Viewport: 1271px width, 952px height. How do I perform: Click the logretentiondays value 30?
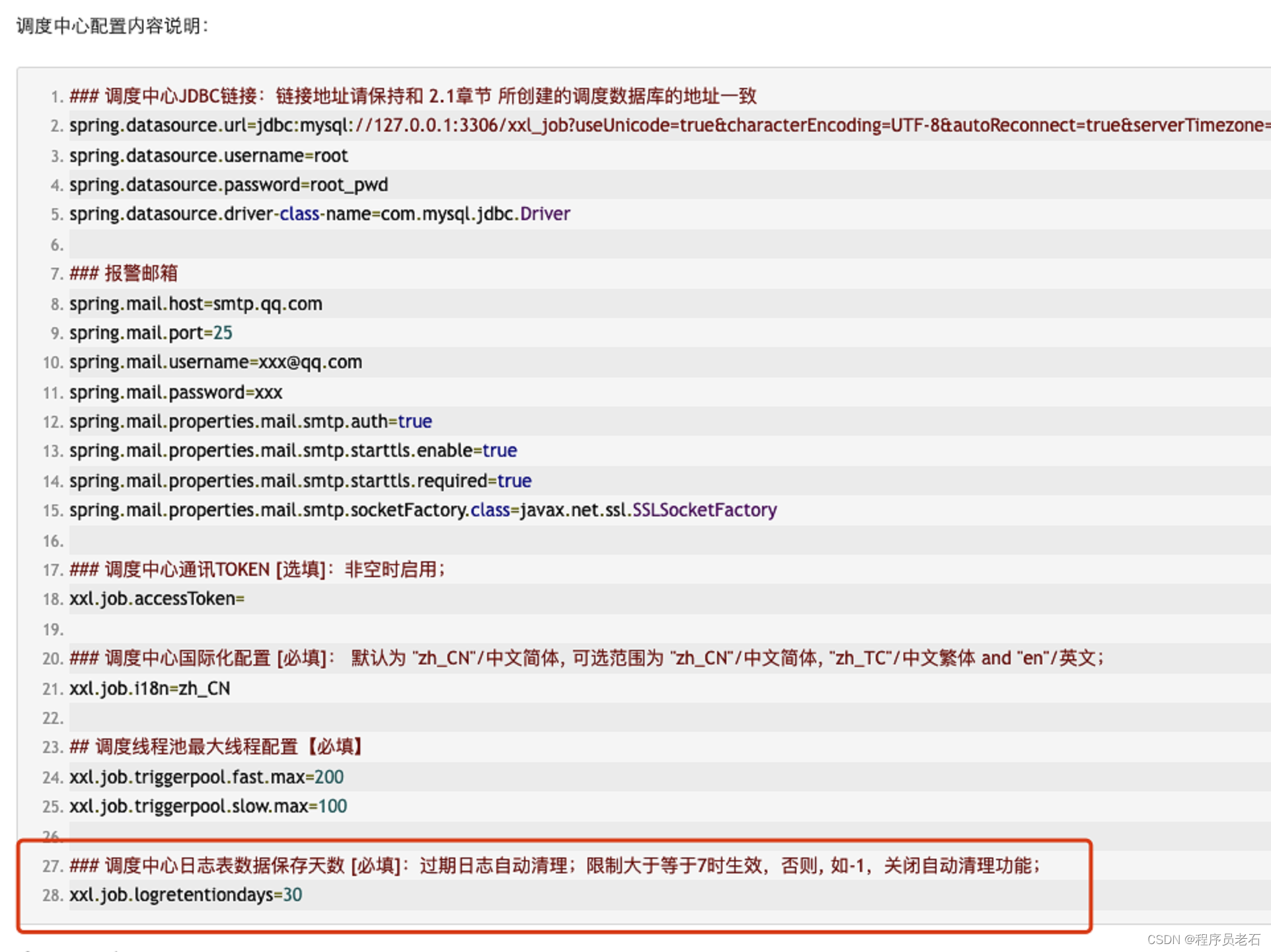click(292, 894)
